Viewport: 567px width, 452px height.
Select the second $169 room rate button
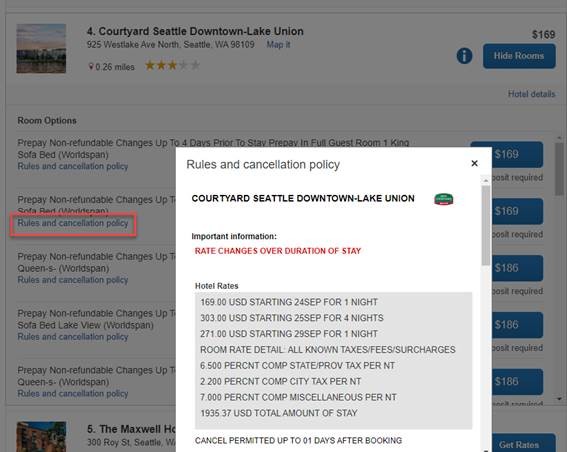(517, 211)
